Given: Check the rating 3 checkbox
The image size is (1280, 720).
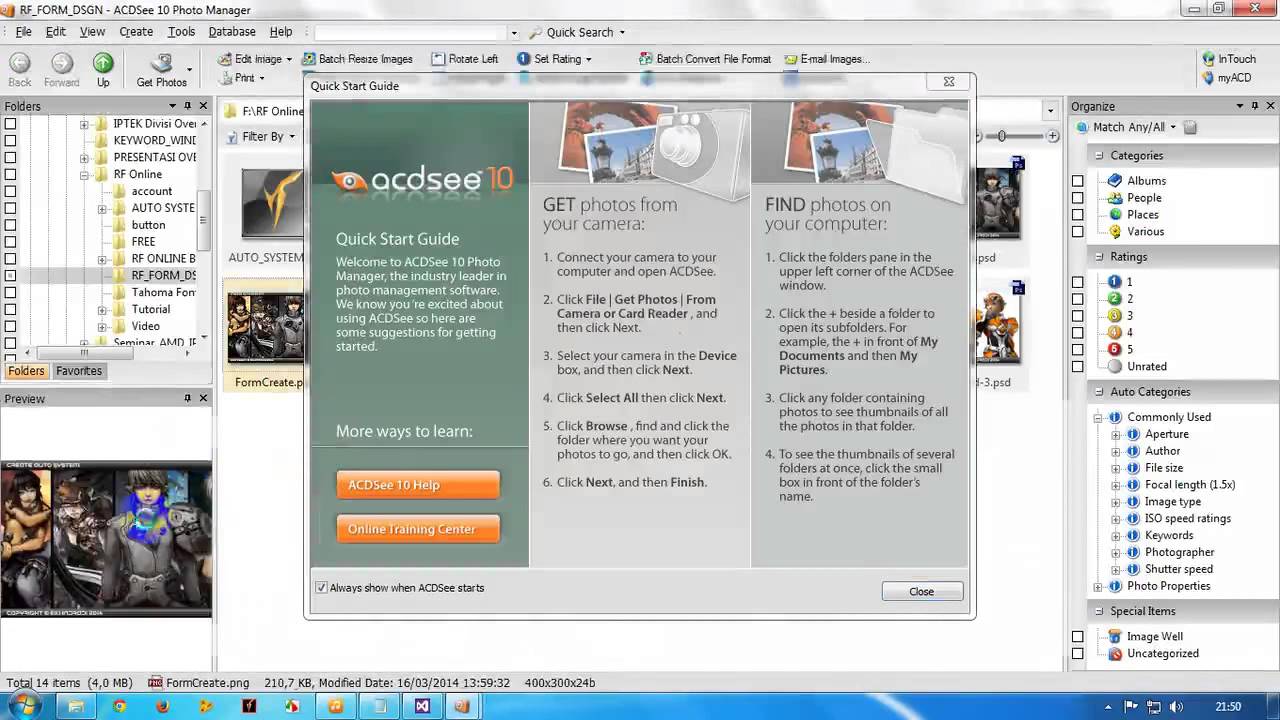Looking at the screenshot, I should click(x=1077, y=316).
